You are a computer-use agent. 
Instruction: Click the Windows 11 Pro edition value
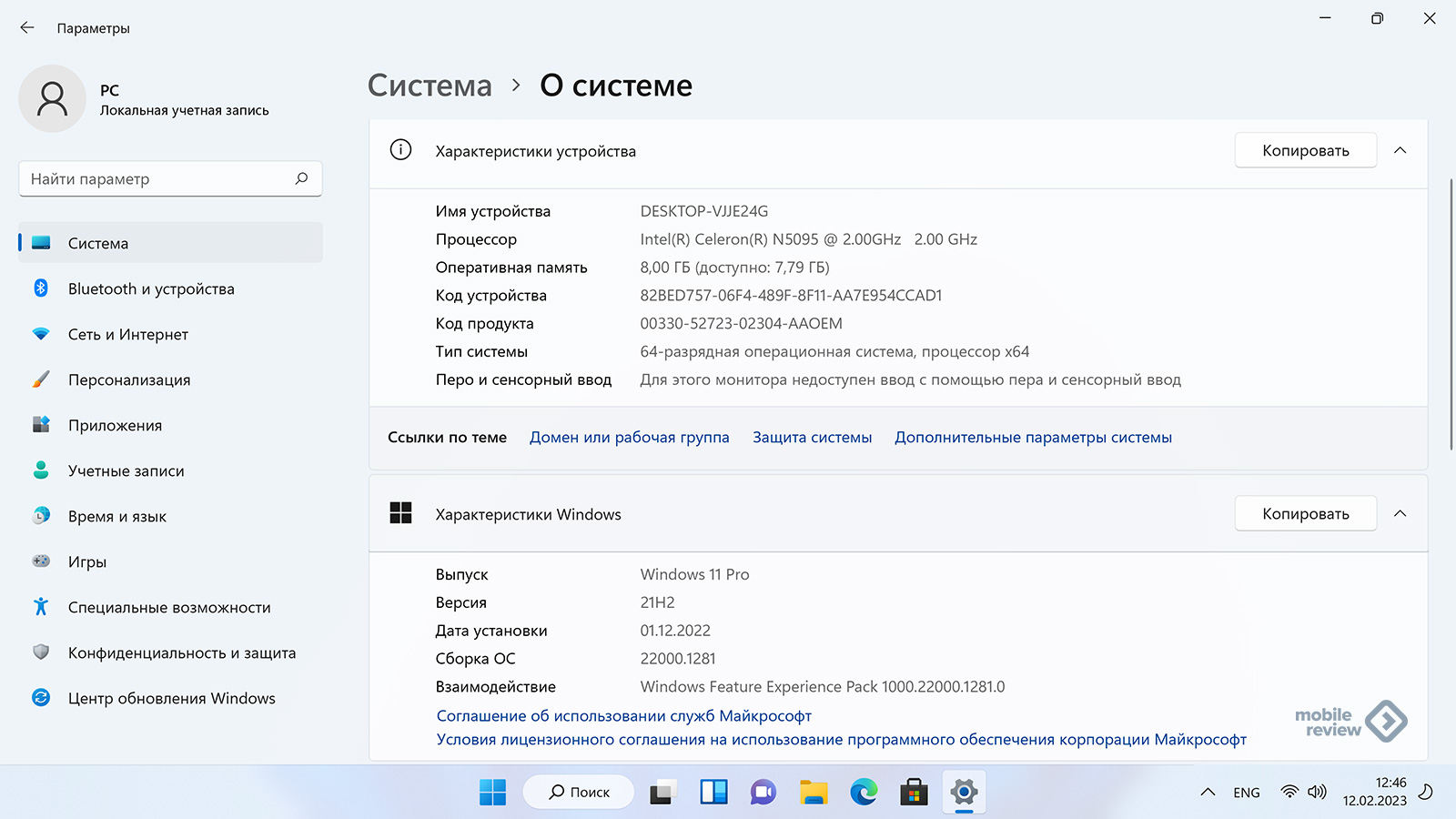click(695, 574)
